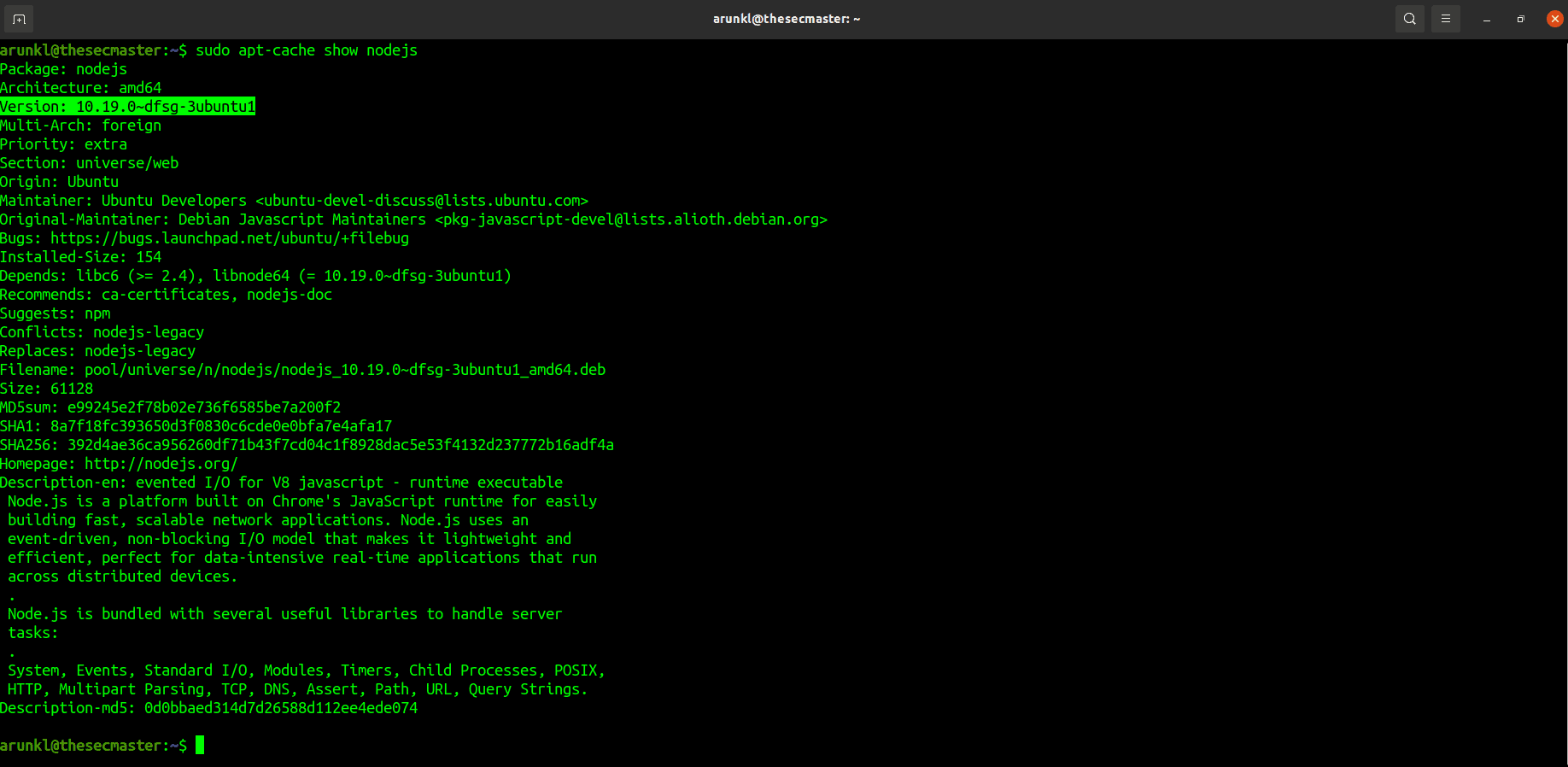
Task: Click the 'Description-en: evented I/O' line
Action: coord(282,483)
